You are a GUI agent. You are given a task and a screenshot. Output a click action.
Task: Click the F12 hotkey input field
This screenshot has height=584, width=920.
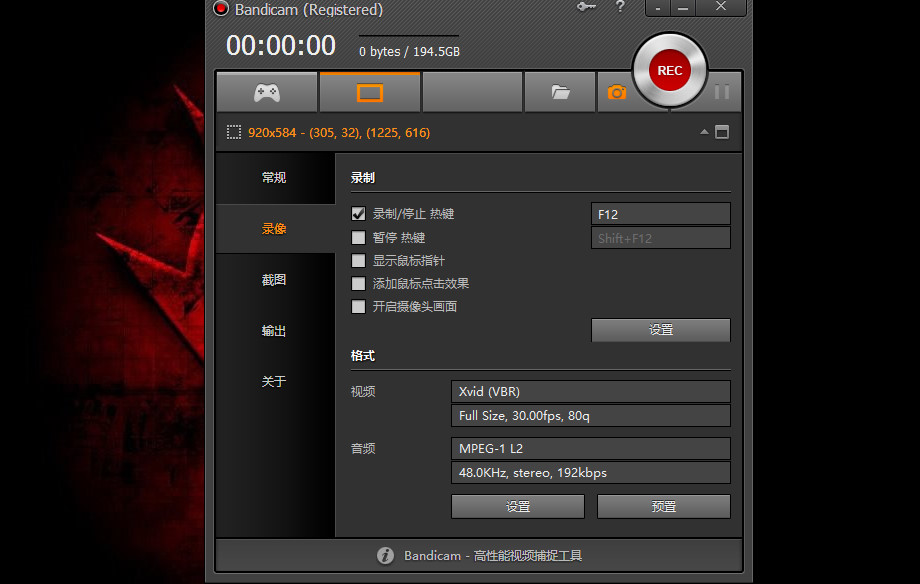660,214
